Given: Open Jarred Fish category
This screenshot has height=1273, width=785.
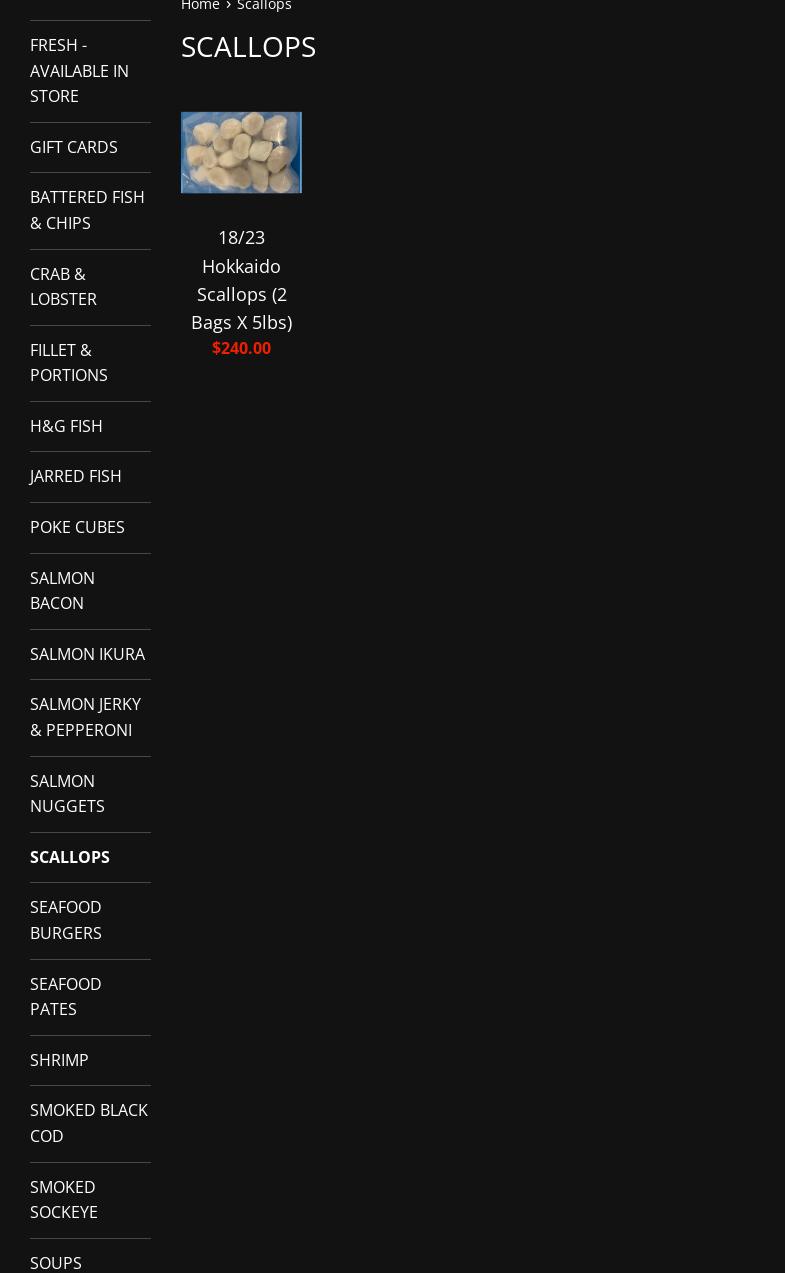Looking at the screenshot, I should (x=75, y=476).
